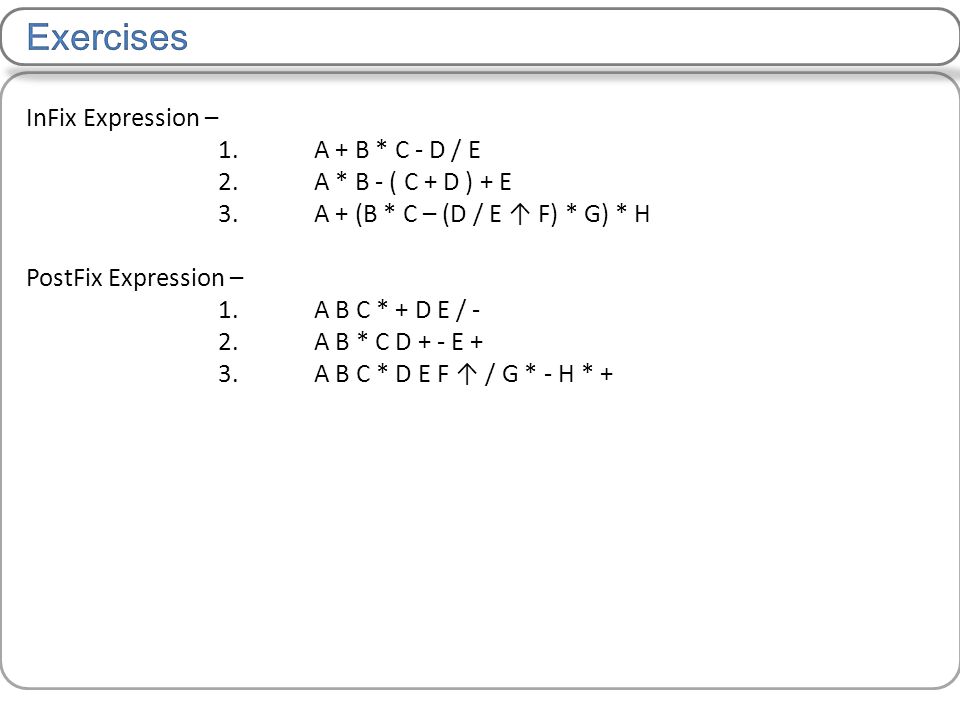Click list number 2 under PostFix Expression
This screenshot has height=720, width=960.
pyautogui.click(x=228, y=342)
